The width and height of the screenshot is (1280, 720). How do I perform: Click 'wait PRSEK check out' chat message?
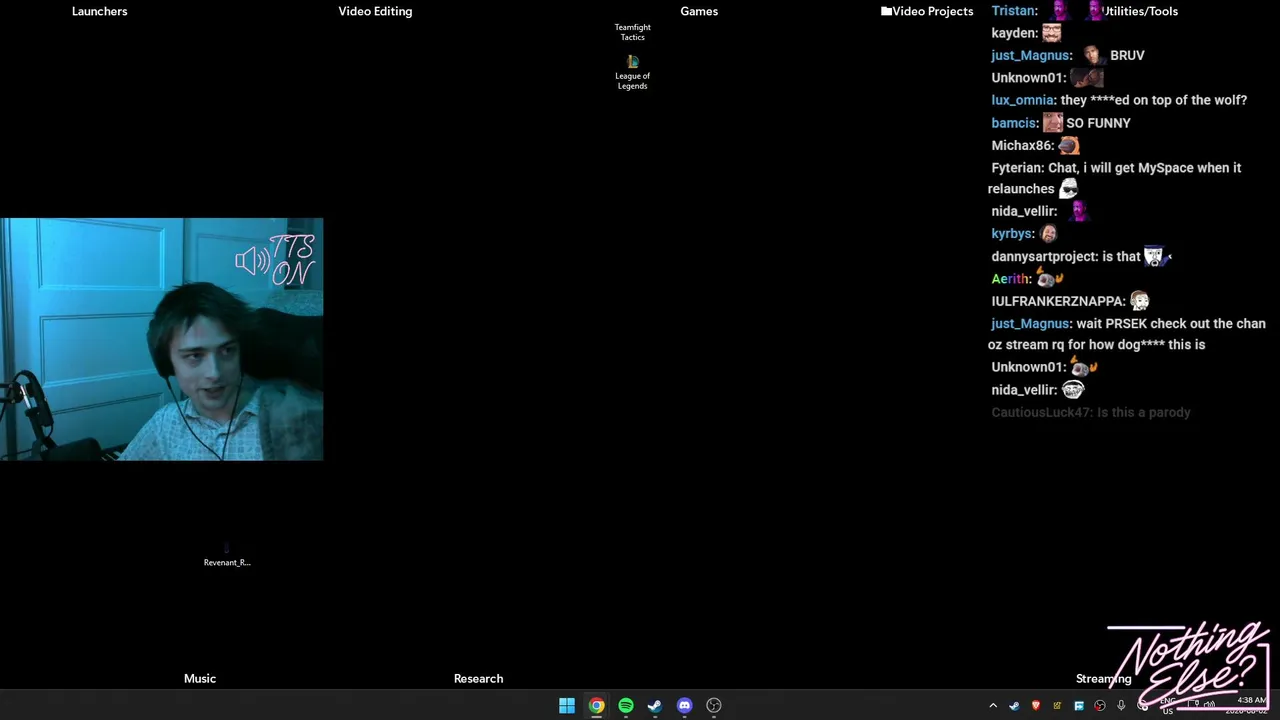[x=1127, y=334]
